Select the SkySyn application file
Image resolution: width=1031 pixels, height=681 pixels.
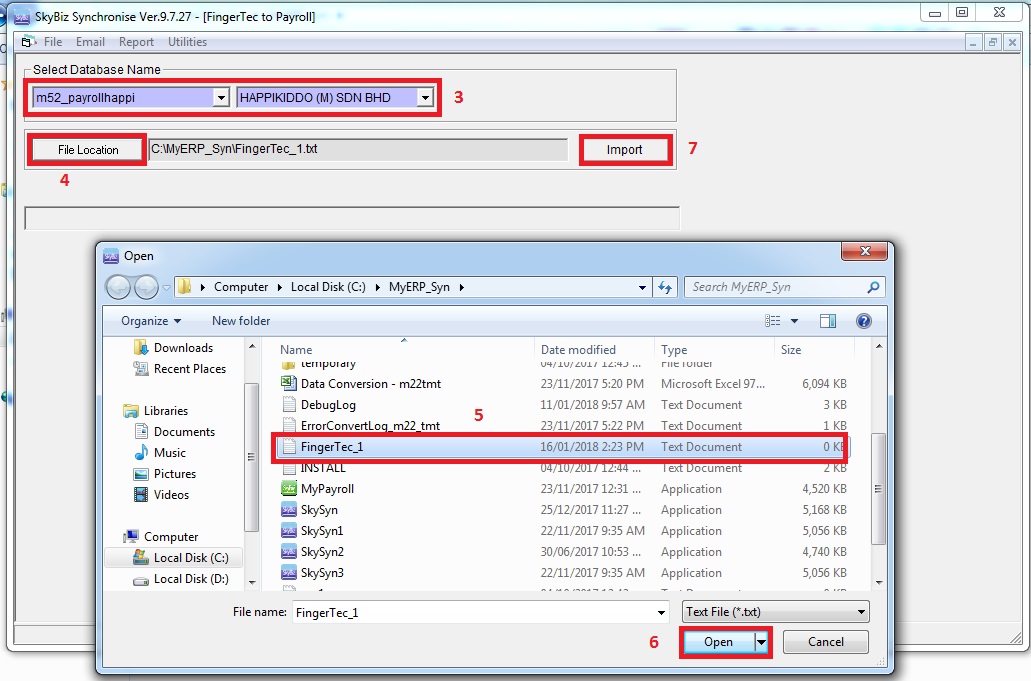coord(319,510)
